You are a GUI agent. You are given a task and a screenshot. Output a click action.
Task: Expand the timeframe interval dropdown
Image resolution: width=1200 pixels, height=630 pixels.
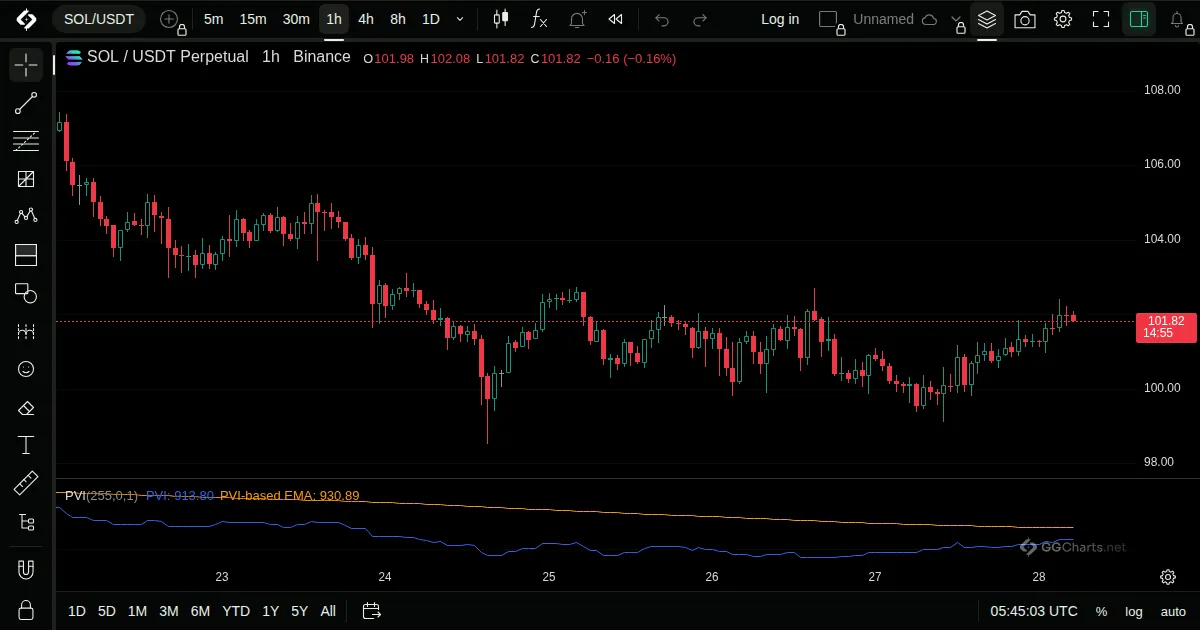tap(460, 19)
